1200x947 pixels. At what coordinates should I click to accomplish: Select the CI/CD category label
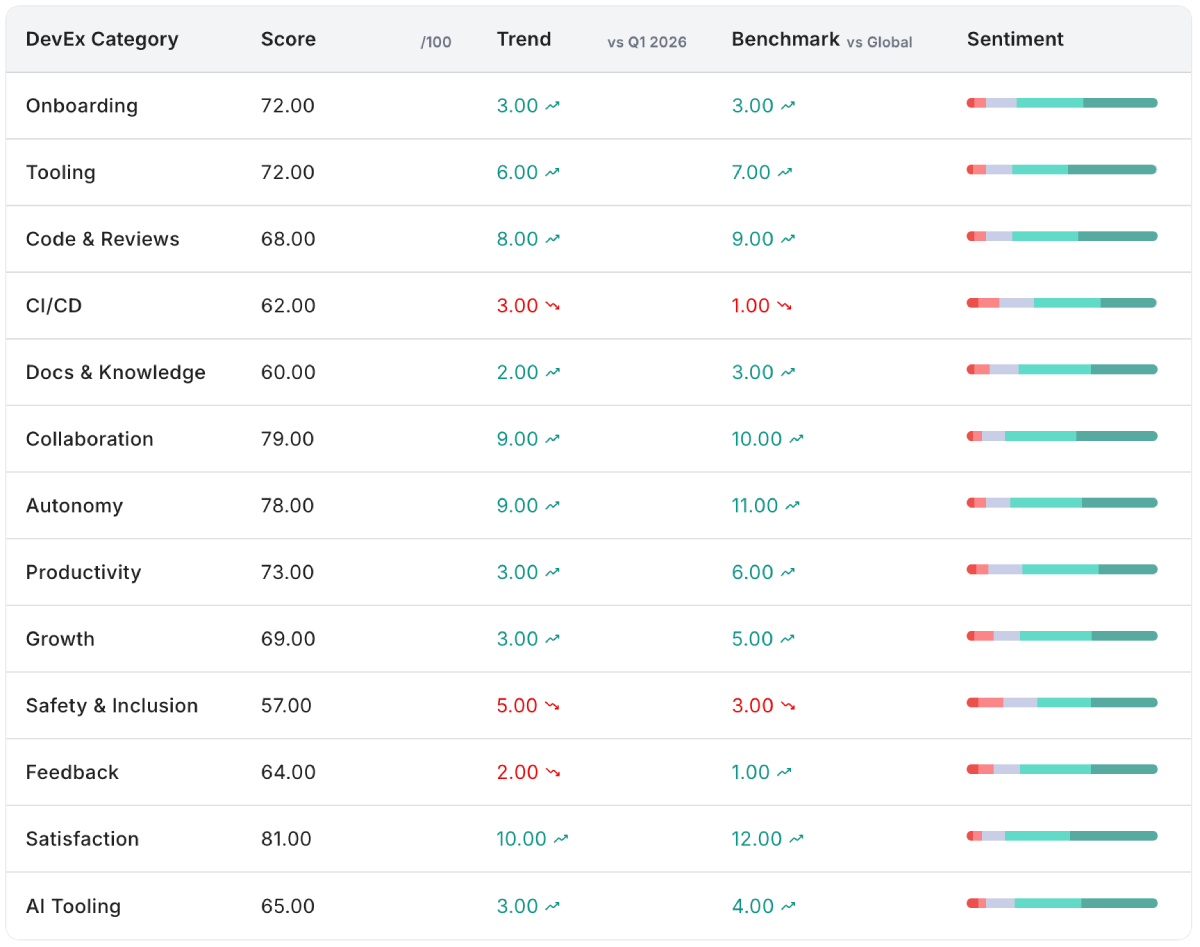54,306
